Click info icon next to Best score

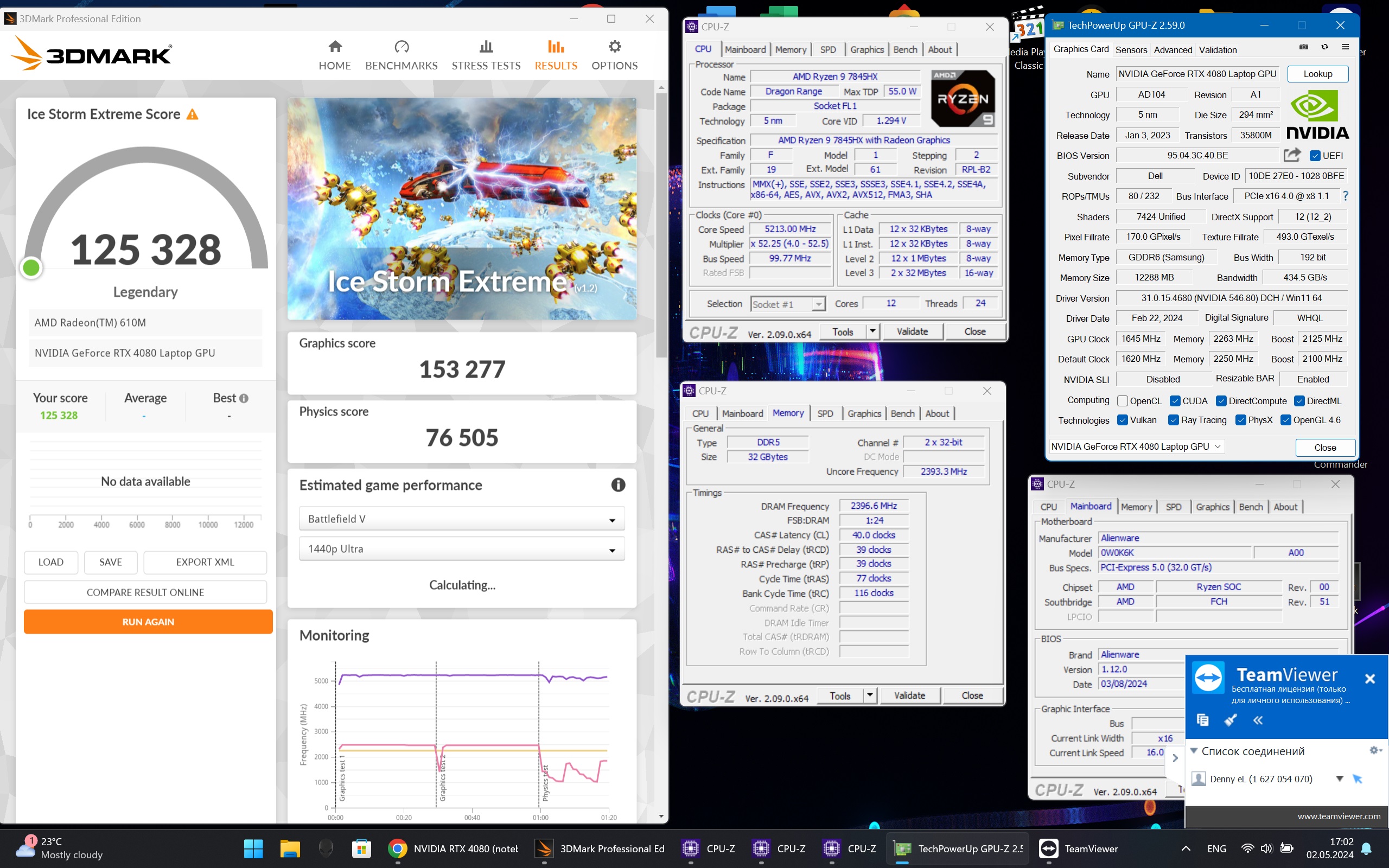244,398
